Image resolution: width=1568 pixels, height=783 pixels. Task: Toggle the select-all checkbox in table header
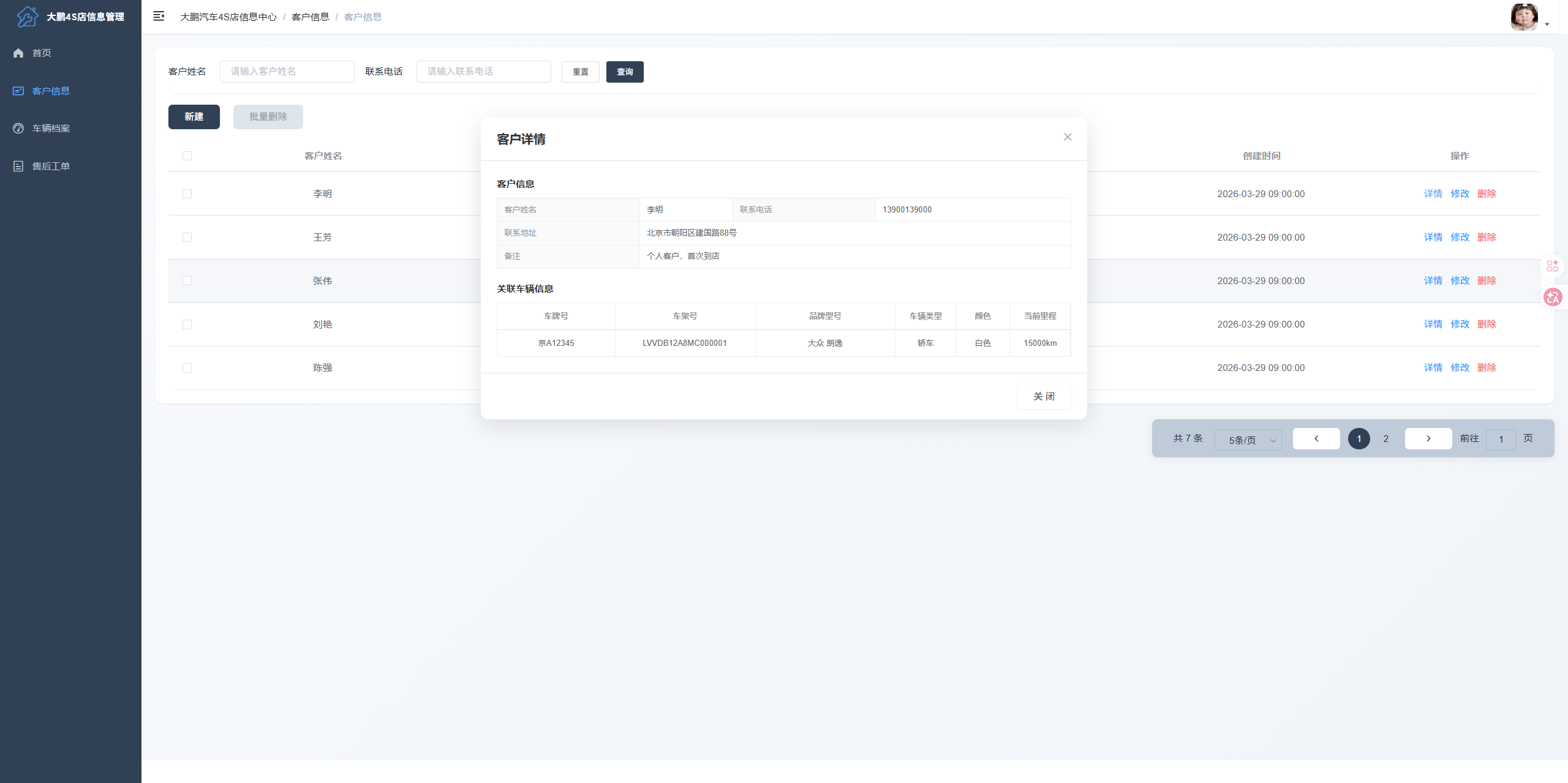(187, 156)
